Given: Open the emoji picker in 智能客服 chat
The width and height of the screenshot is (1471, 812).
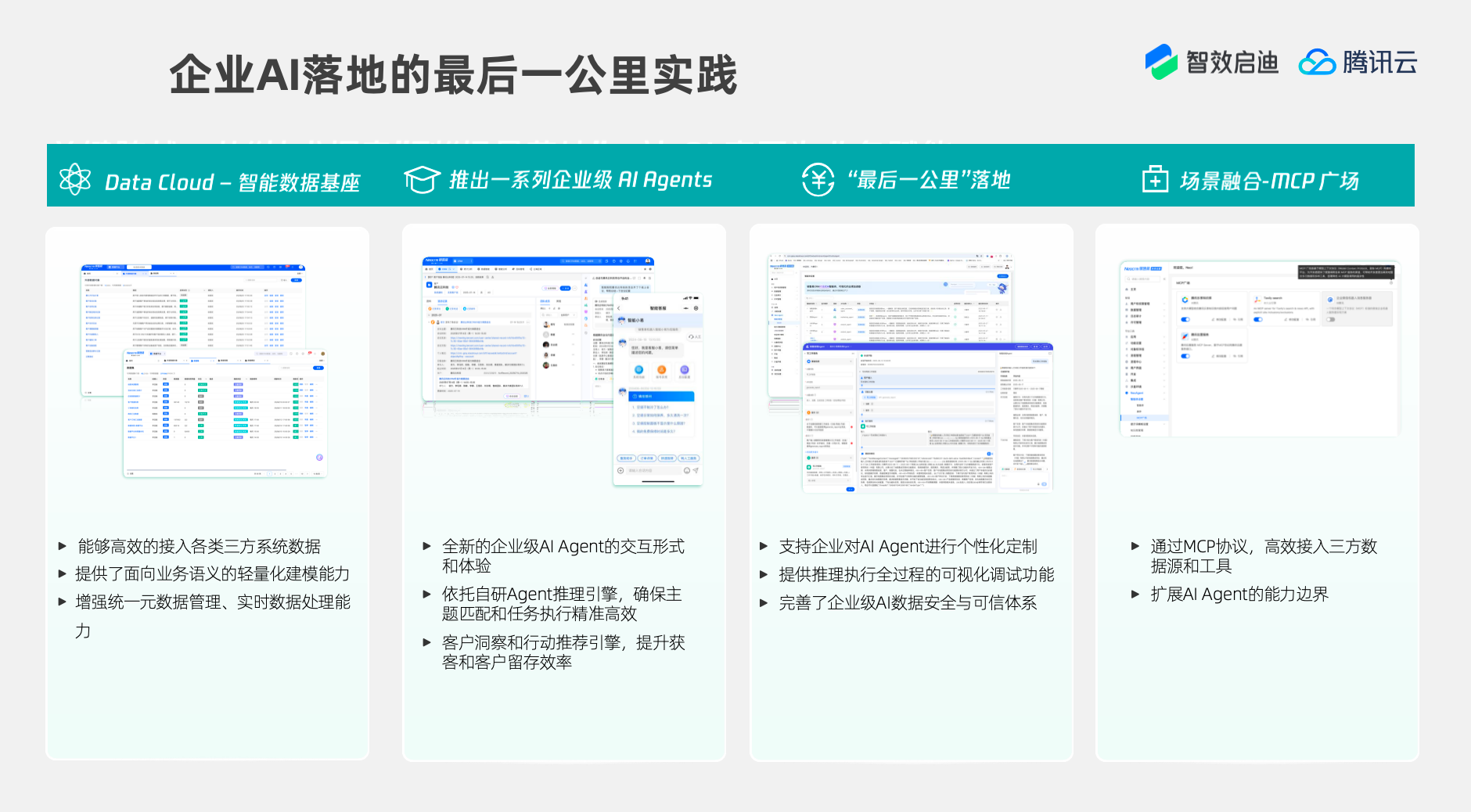Looking at the screenshot, I should coord(686,470).
